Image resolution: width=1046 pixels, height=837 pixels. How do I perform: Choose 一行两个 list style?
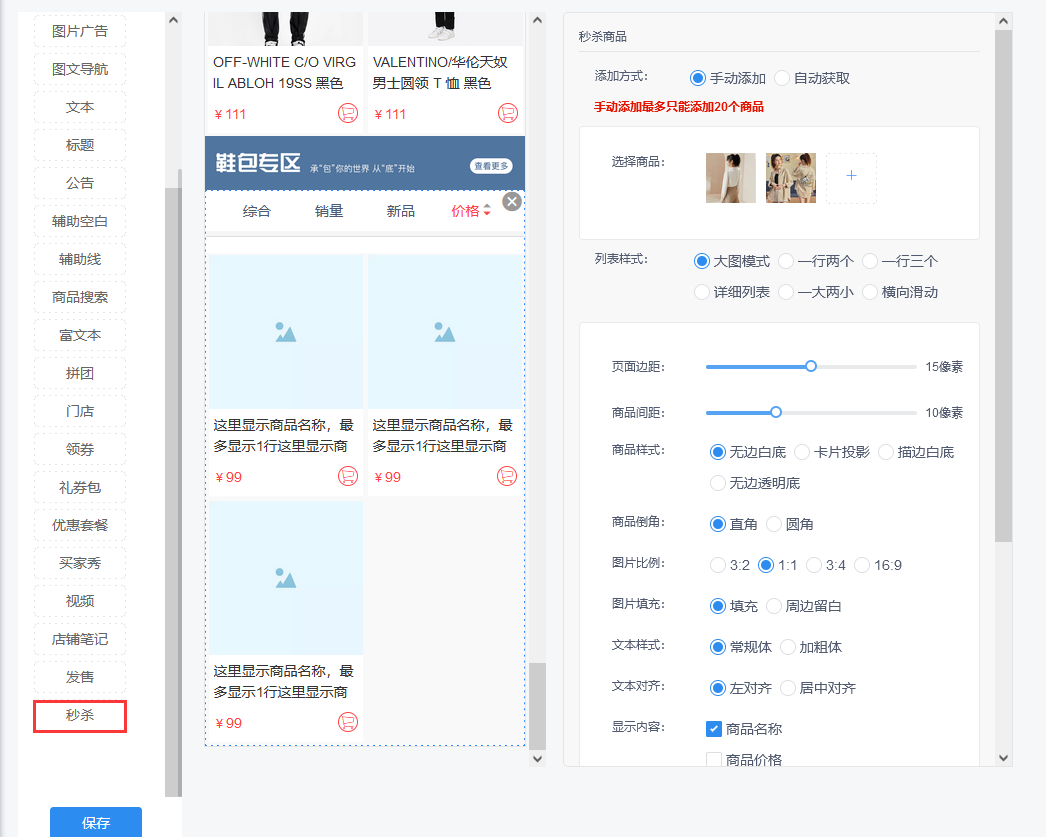pos(786,261)
